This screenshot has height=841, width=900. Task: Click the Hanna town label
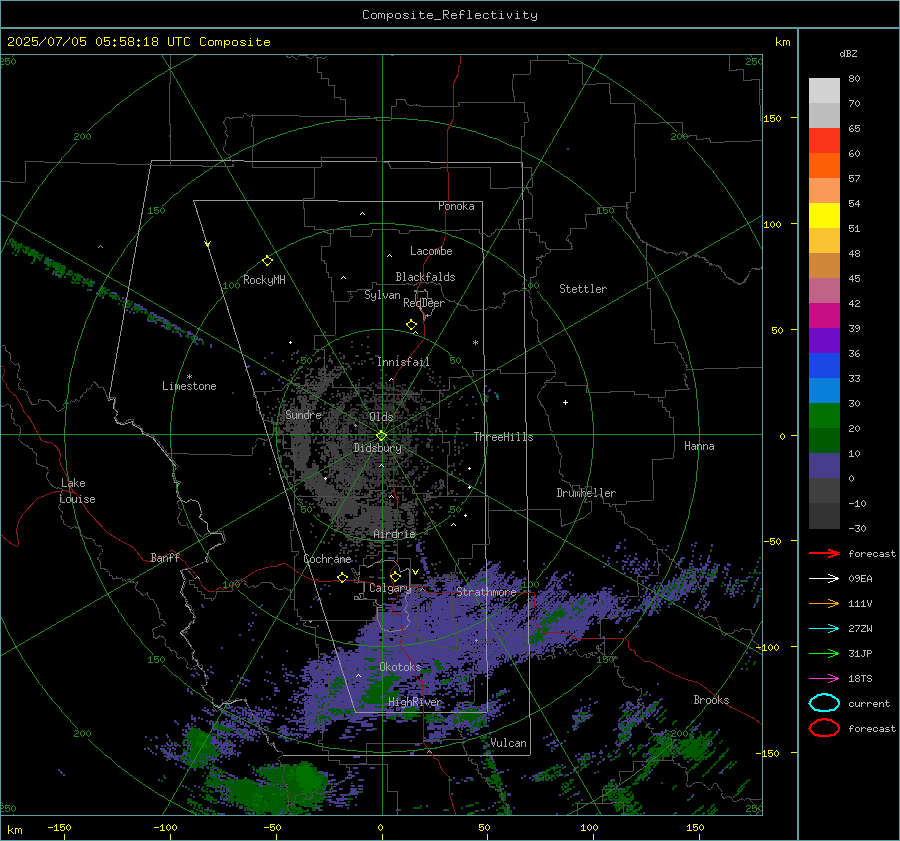(699, 446)
